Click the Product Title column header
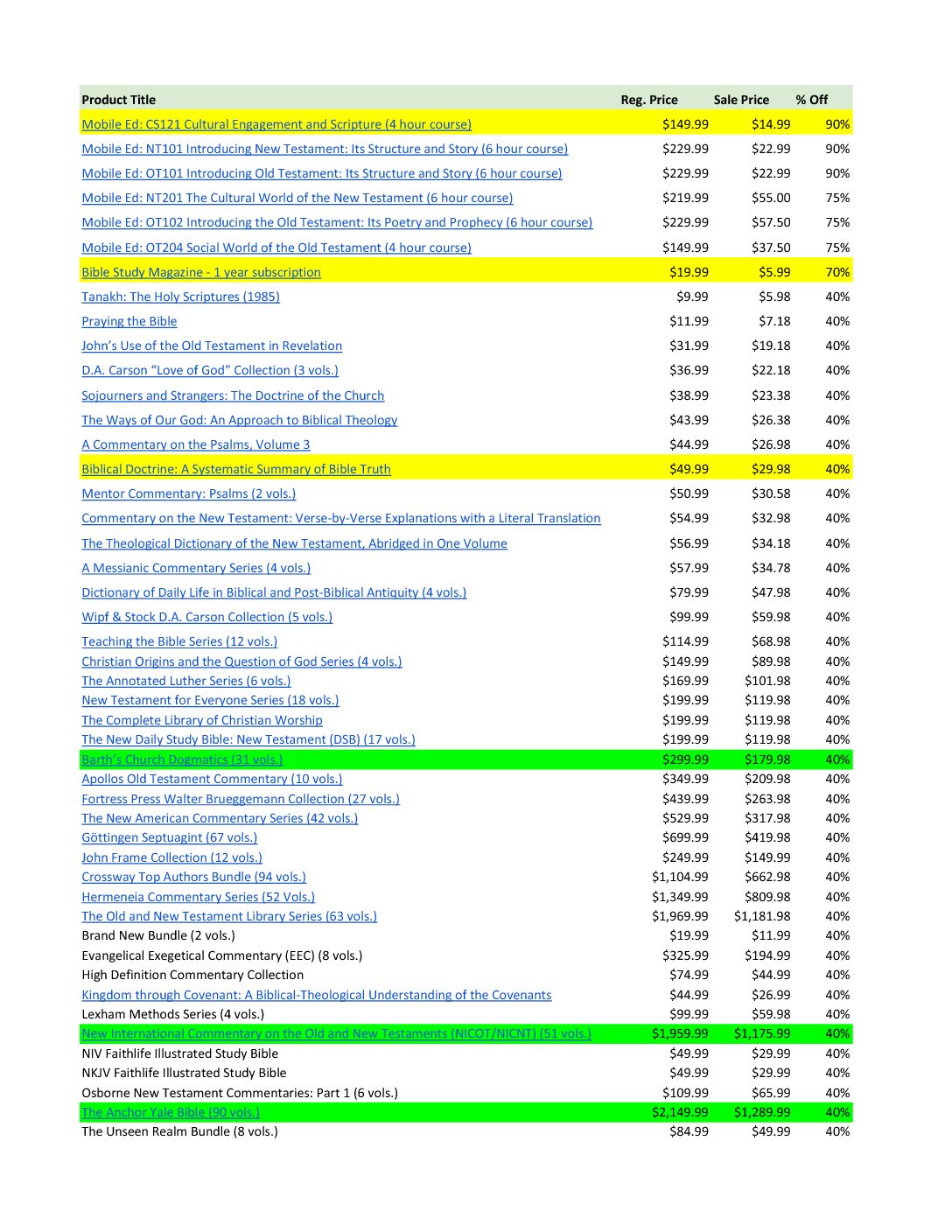The height and width of the screenshot is (1232, 952). pos(119,100)
